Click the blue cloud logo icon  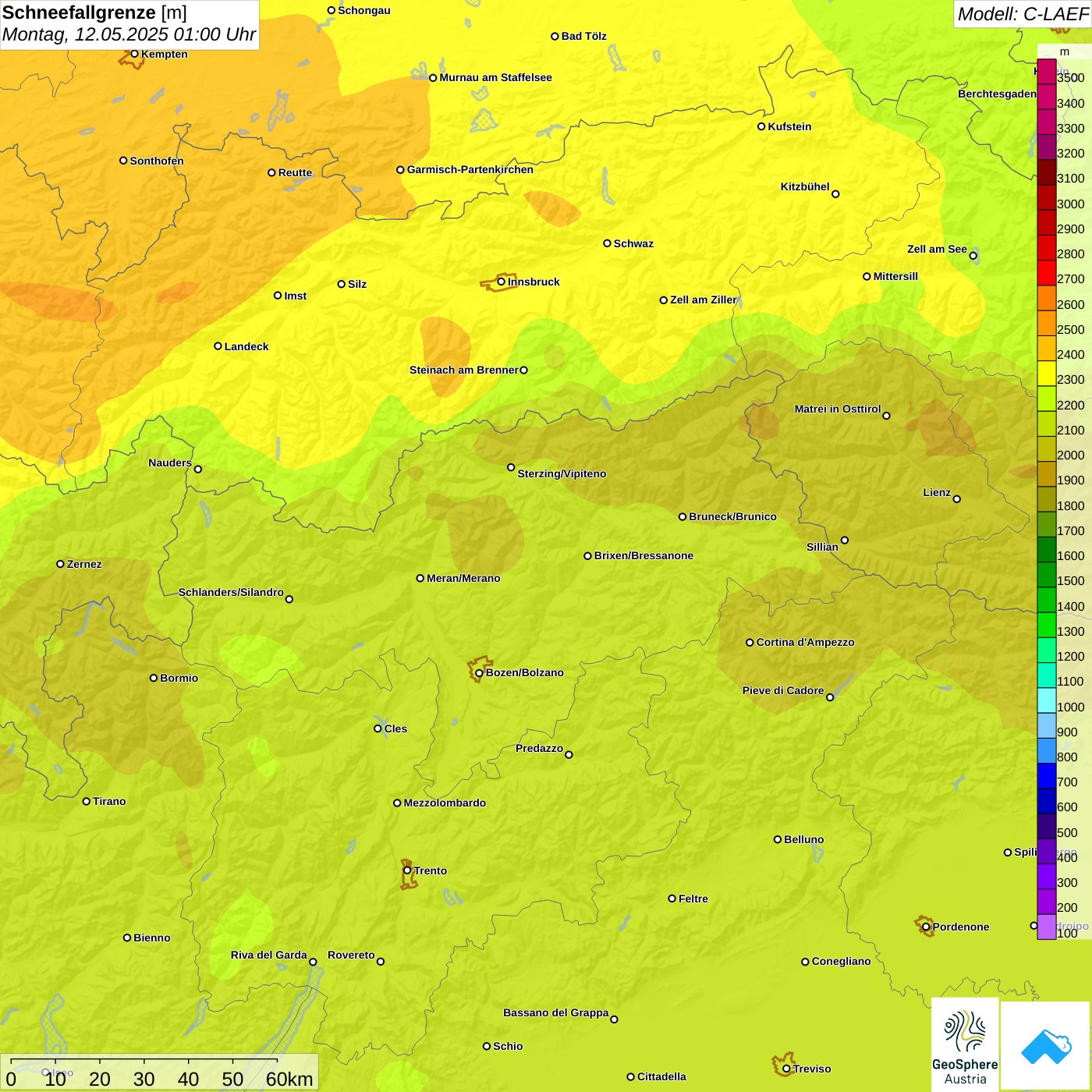point(1046,1046)
